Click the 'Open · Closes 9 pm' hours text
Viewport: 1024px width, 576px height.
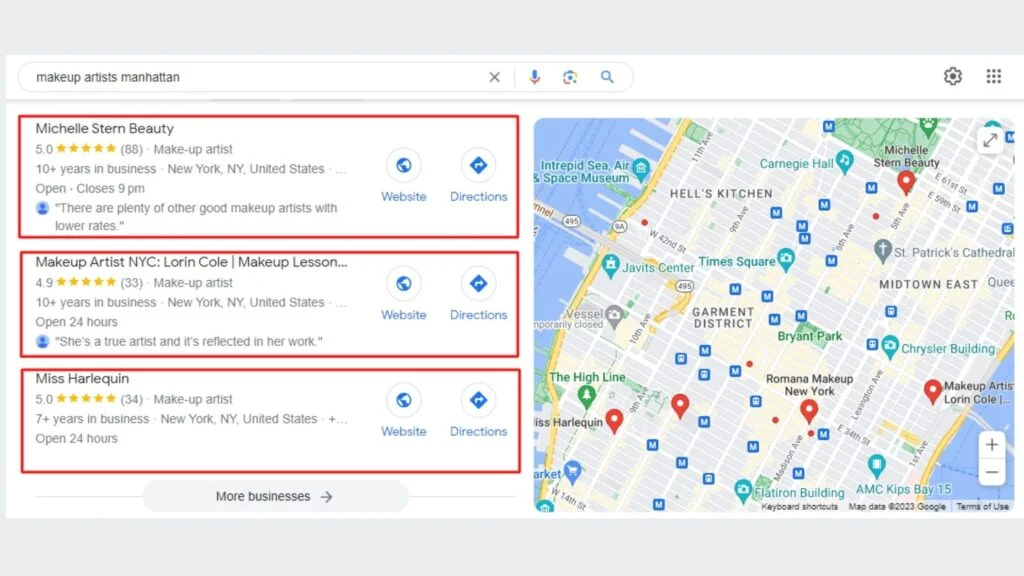(x=90, y=189)
